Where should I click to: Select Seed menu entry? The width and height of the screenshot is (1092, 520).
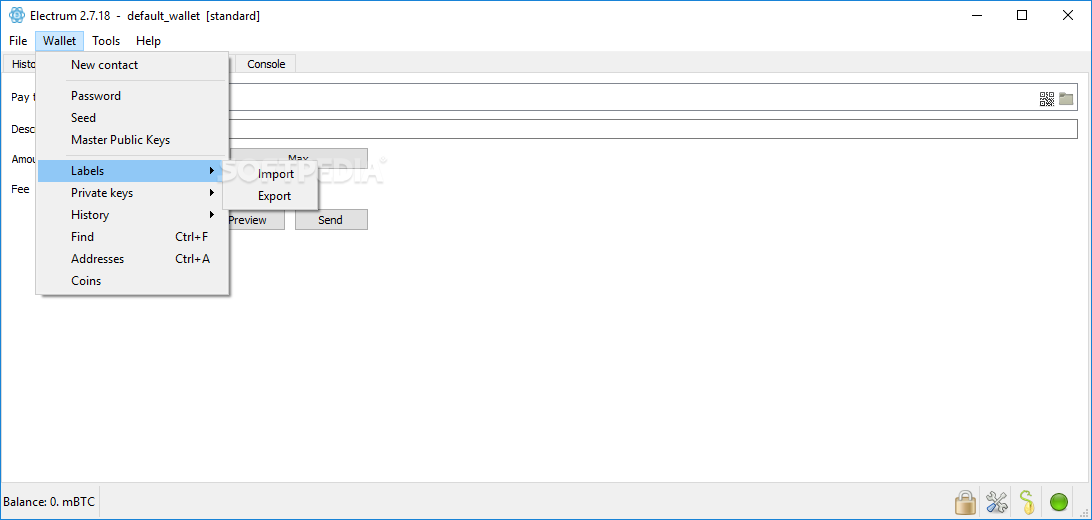[132, 118]
